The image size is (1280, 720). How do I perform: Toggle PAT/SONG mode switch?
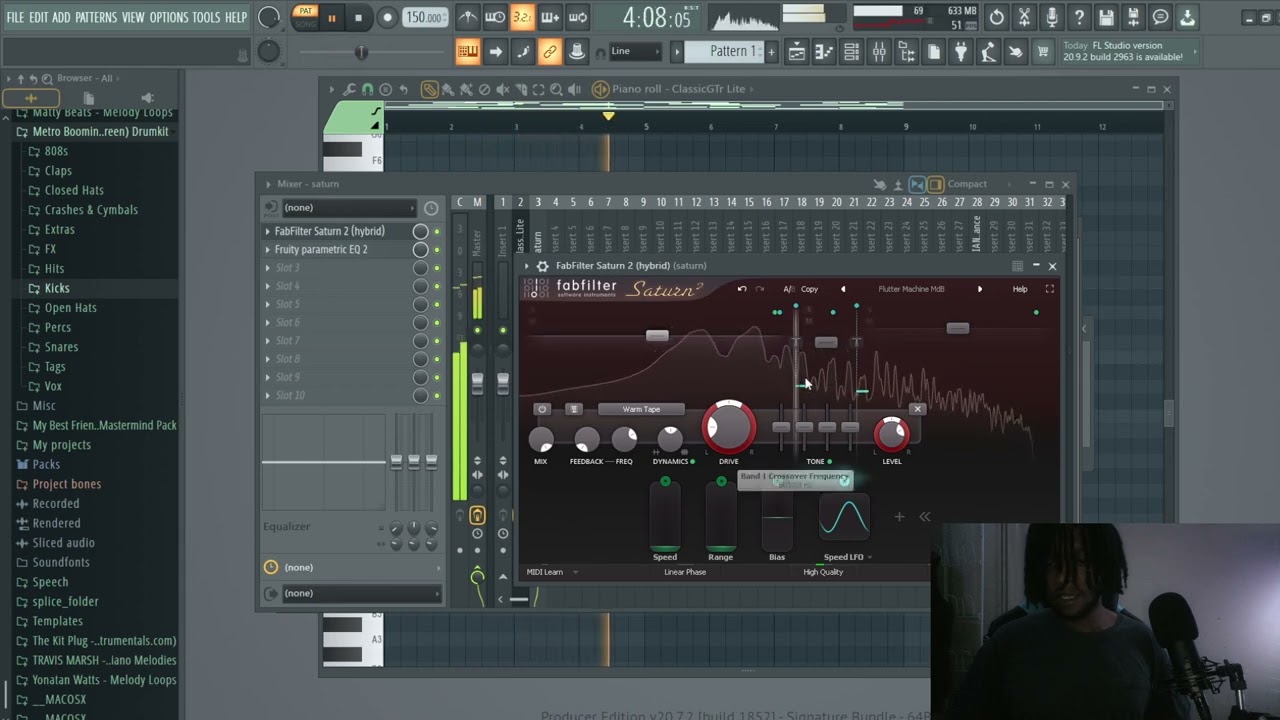(304, 17)
